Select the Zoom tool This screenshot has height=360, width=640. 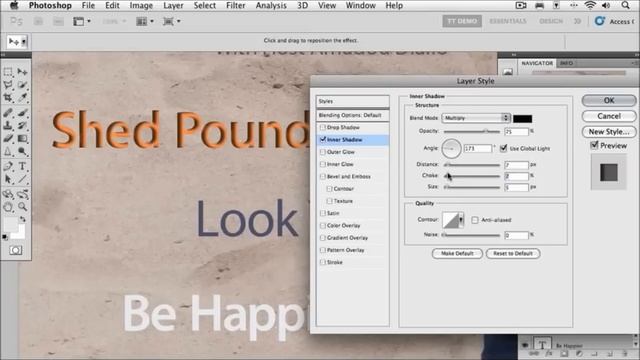click(x=22, y=207)
